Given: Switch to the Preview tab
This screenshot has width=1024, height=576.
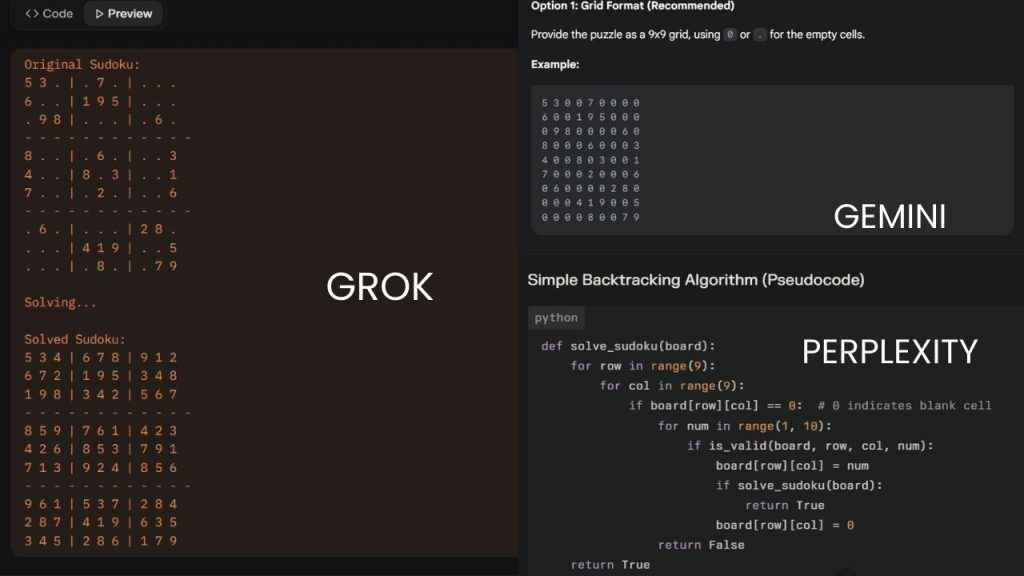Looking at the screenshot, I should [x=122, y=14].
